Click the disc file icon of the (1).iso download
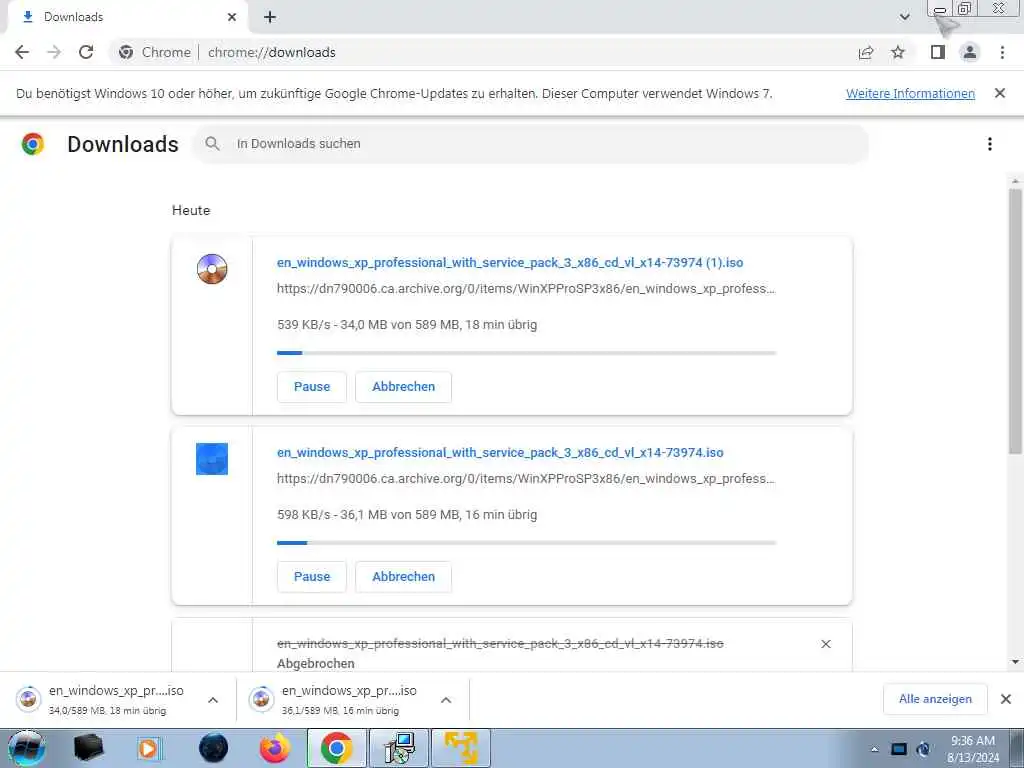This screenshot has height=768, width=1024. (212, 269)
